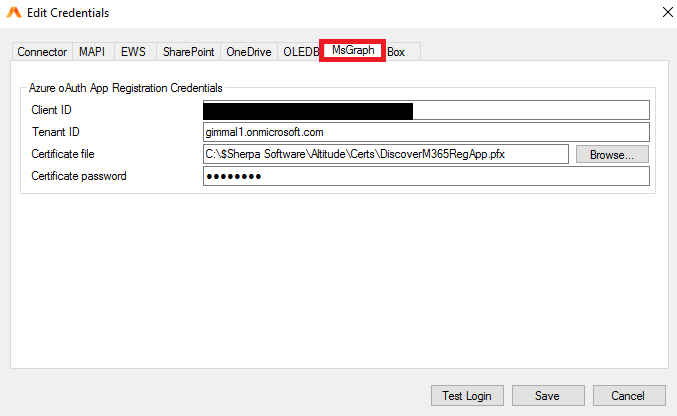Select the MsGraph tab
This screenshot has height=416, width=677.
(353, 51)
